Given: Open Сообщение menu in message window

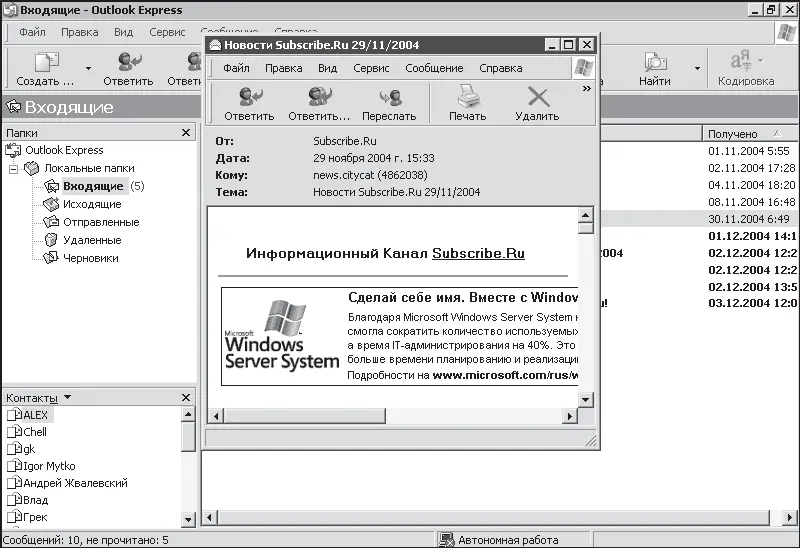Looking at the screenshot, I should tap(434, 68).
